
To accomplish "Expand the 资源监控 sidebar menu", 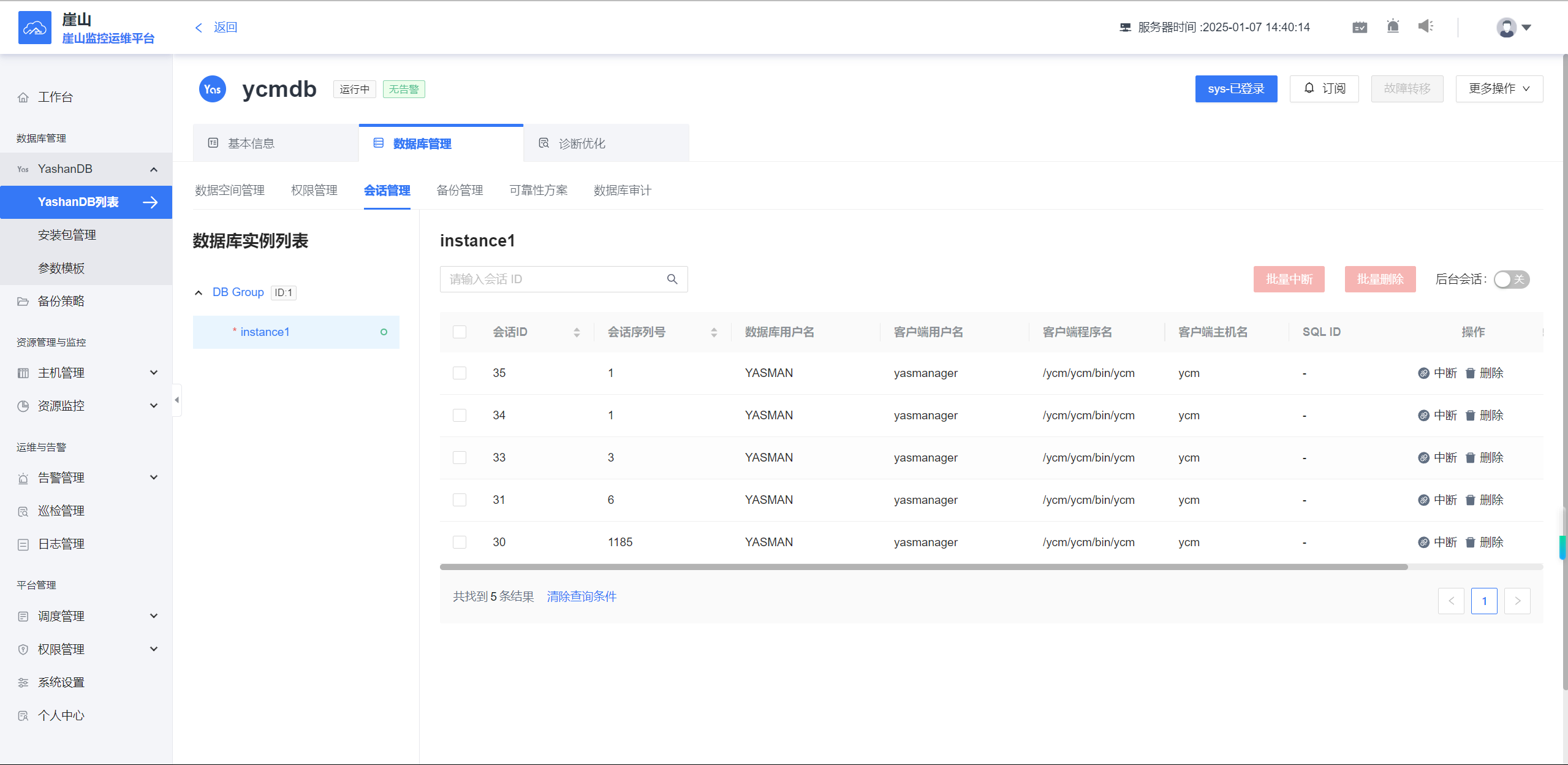I will click(154, 406).
